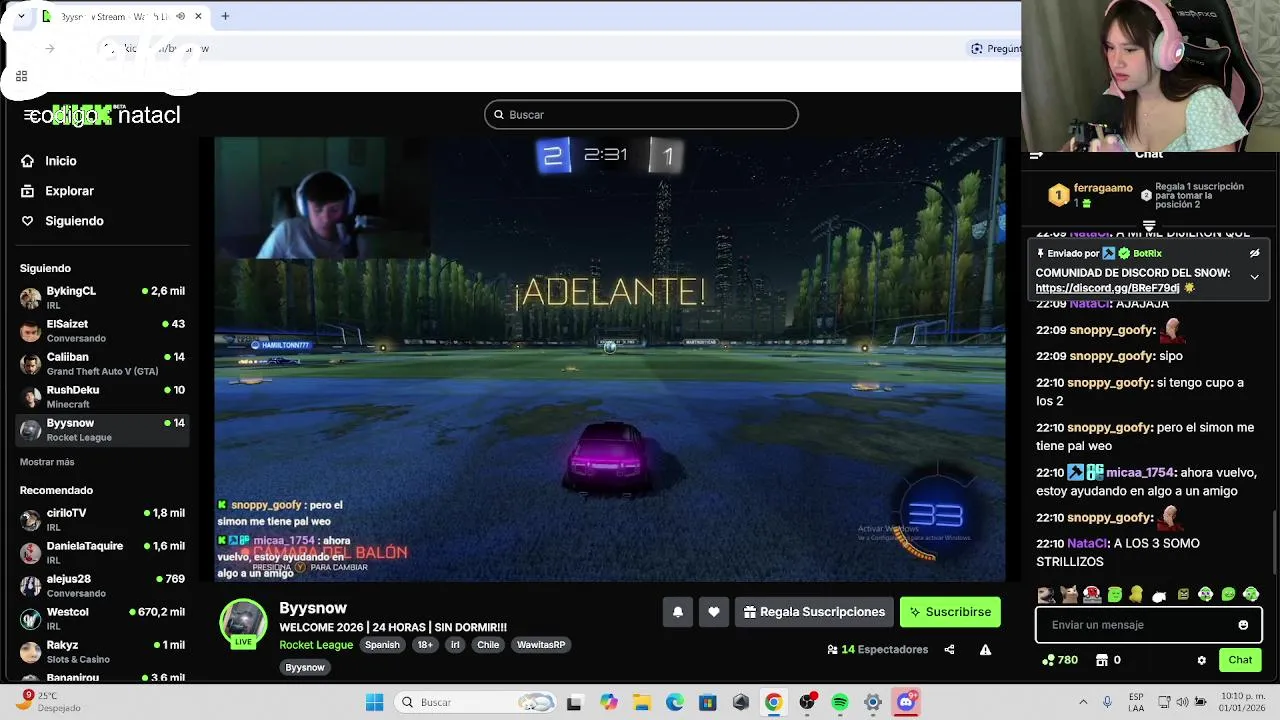
Task: Click the microphone icon in system tray
Action: (1107, 702)
